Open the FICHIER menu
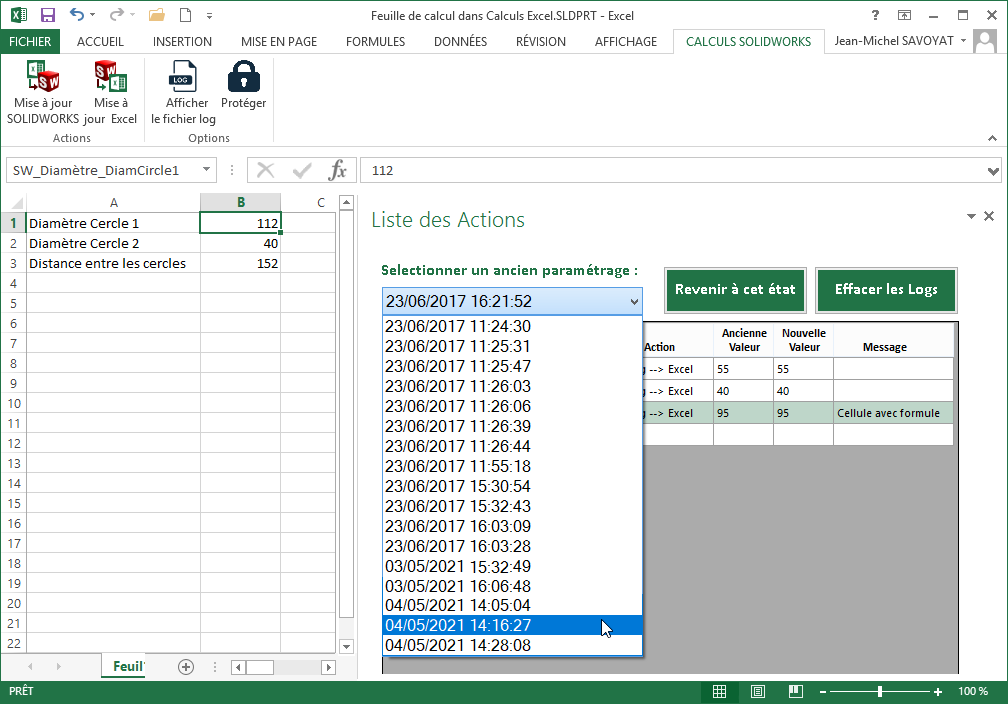The image size is (1008, 704). coord(30,42)
